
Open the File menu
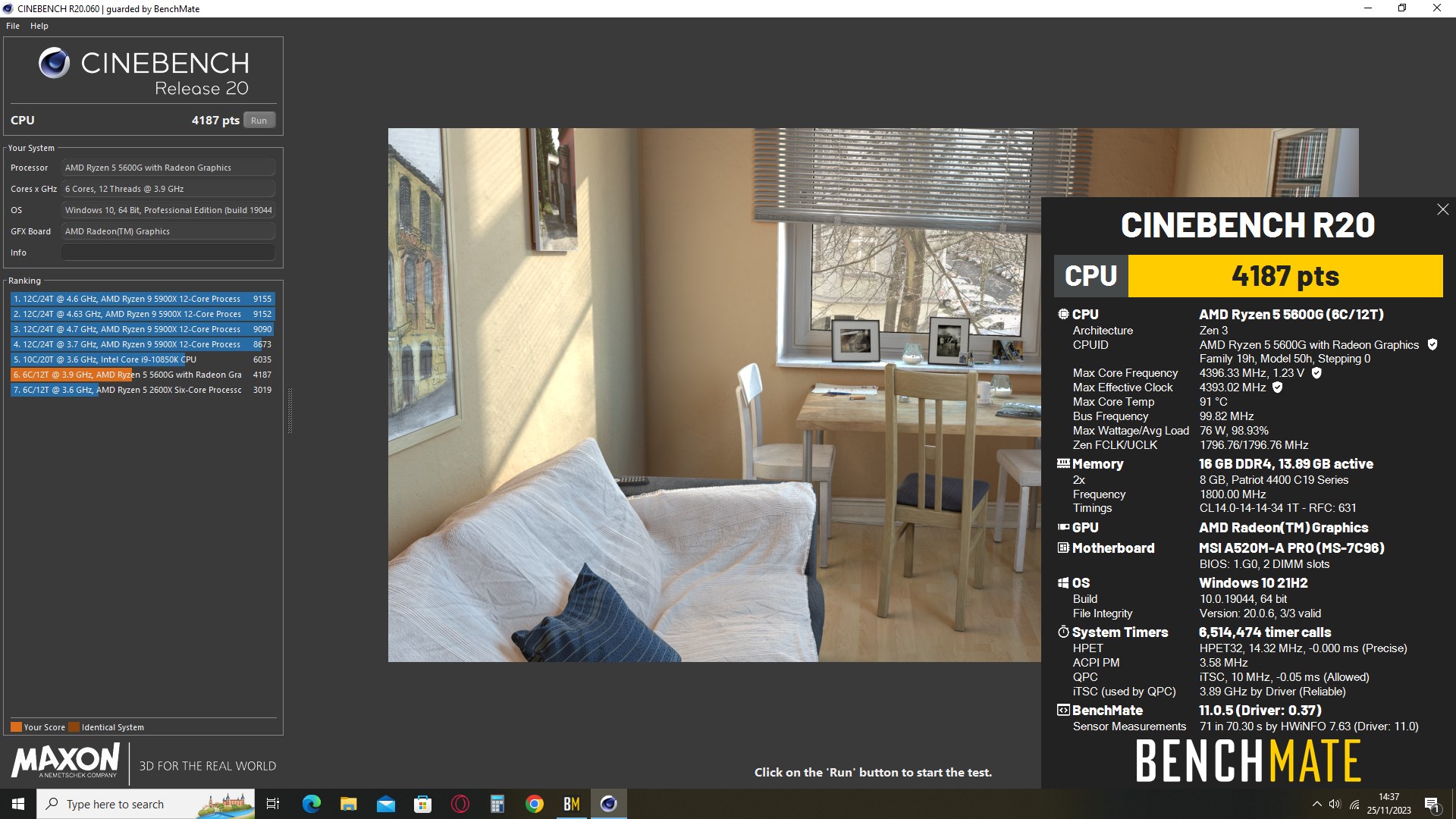pyautogui.click(x=13, y=26)
